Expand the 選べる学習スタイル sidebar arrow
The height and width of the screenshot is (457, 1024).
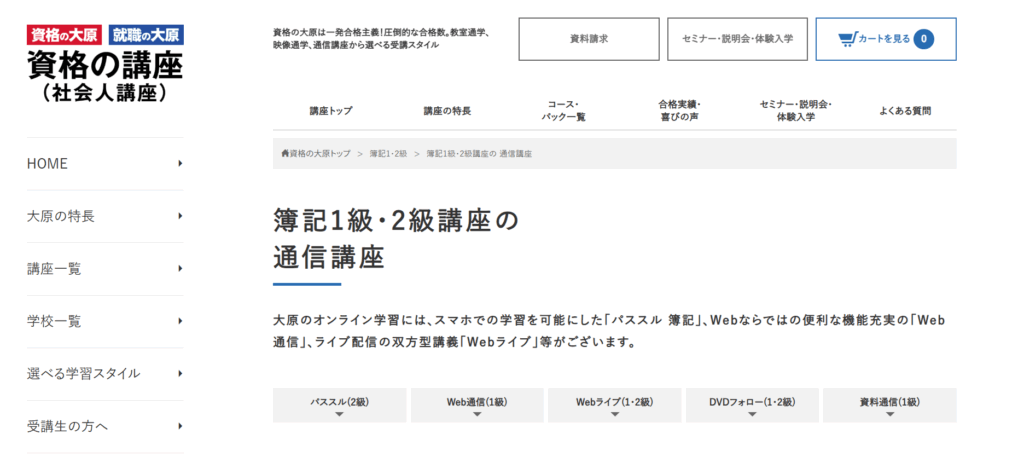click(x=180, y=374)
